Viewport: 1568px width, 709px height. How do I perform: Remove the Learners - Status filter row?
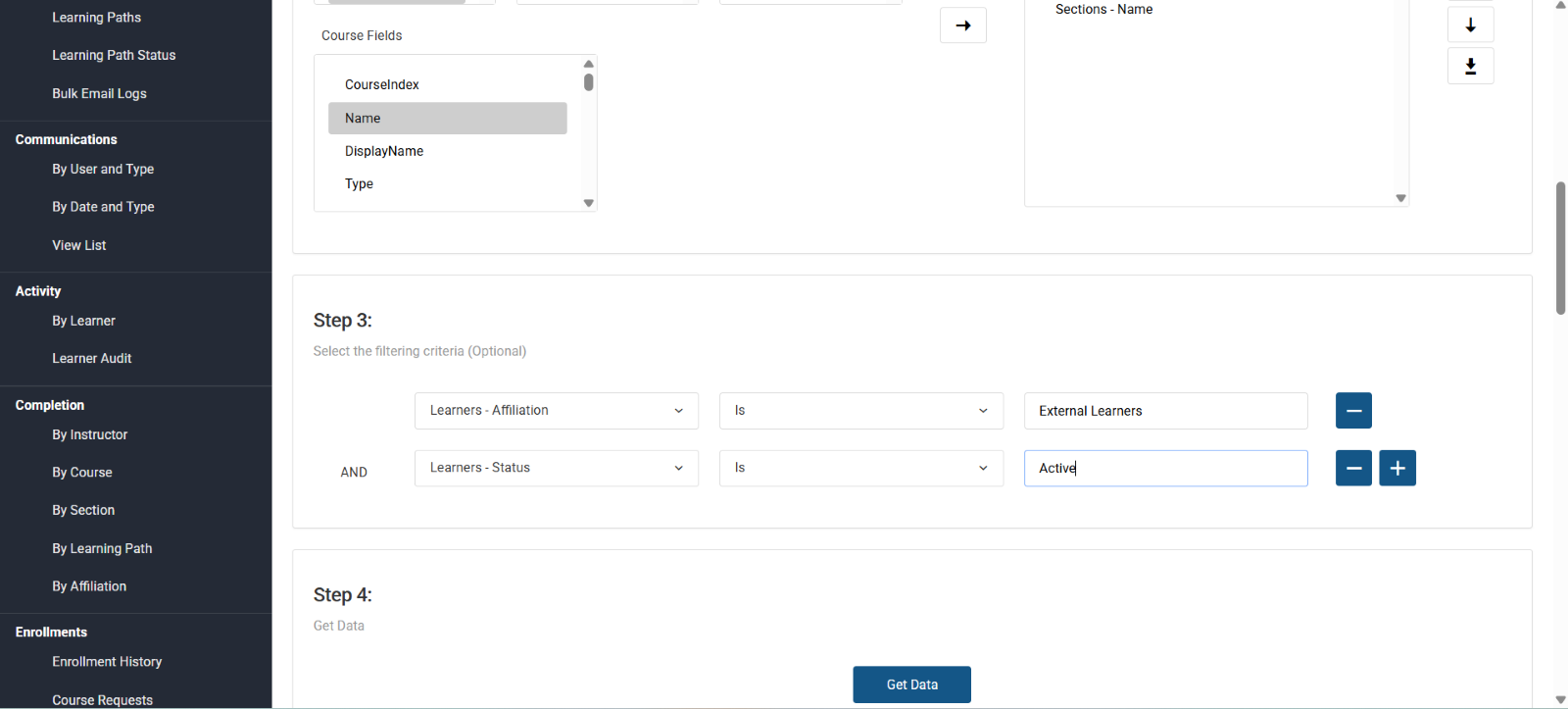(x=1352, y=469)
